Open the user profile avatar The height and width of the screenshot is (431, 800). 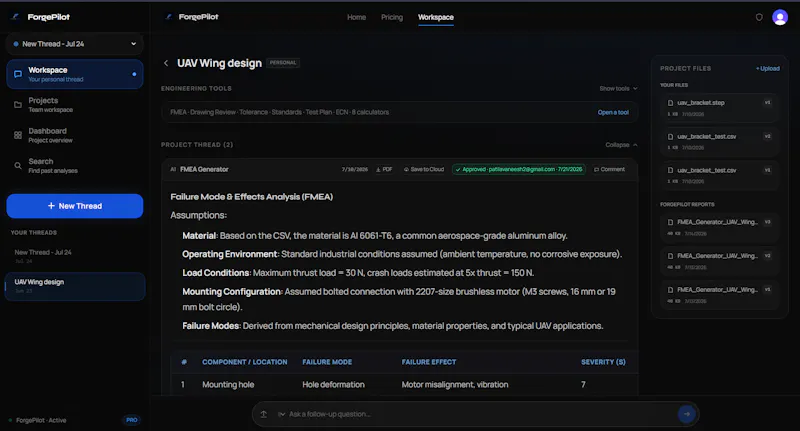pyautogui.click(x=780, y=17)
